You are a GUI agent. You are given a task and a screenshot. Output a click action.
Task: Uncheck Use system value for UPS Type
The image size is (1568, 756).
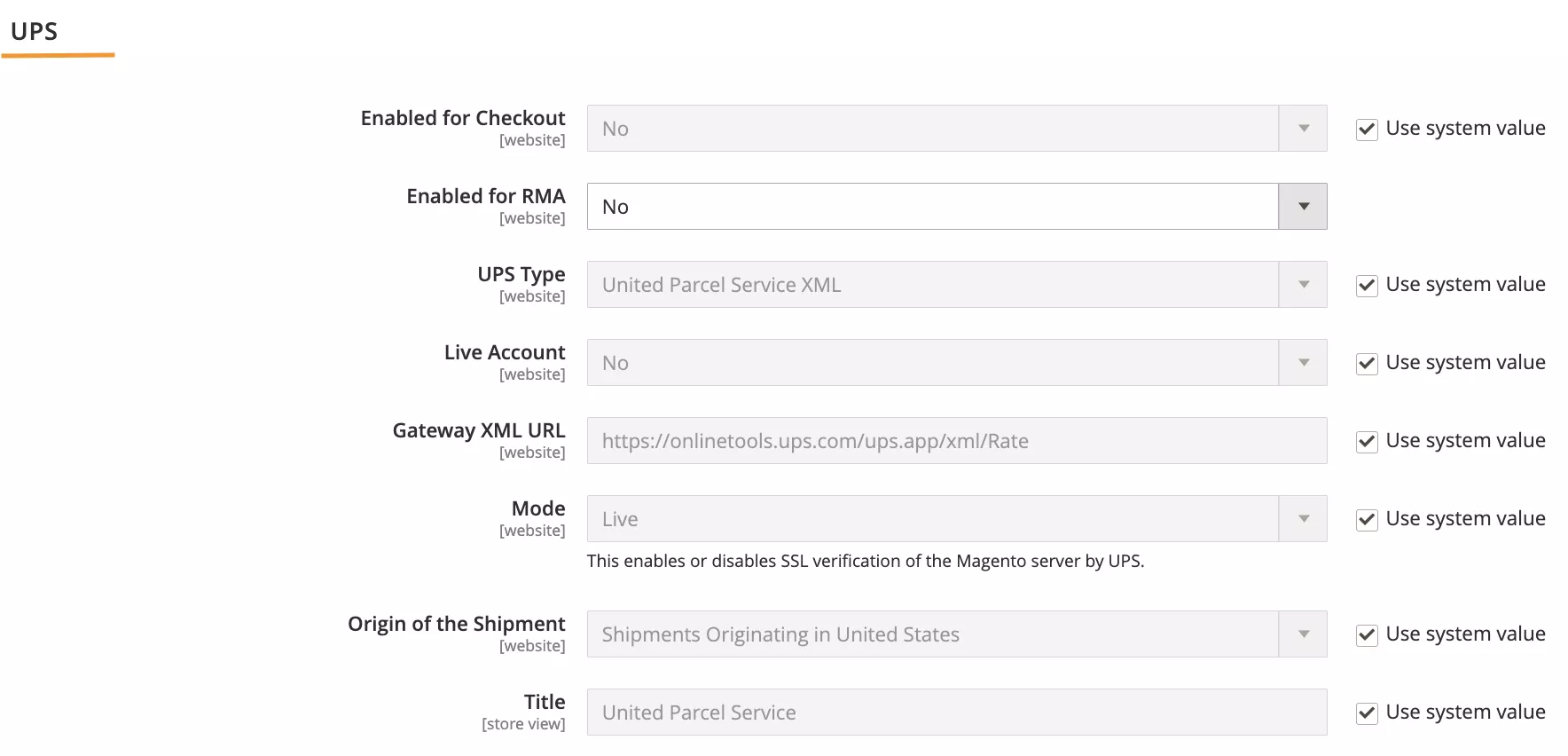pos(1367,286)
